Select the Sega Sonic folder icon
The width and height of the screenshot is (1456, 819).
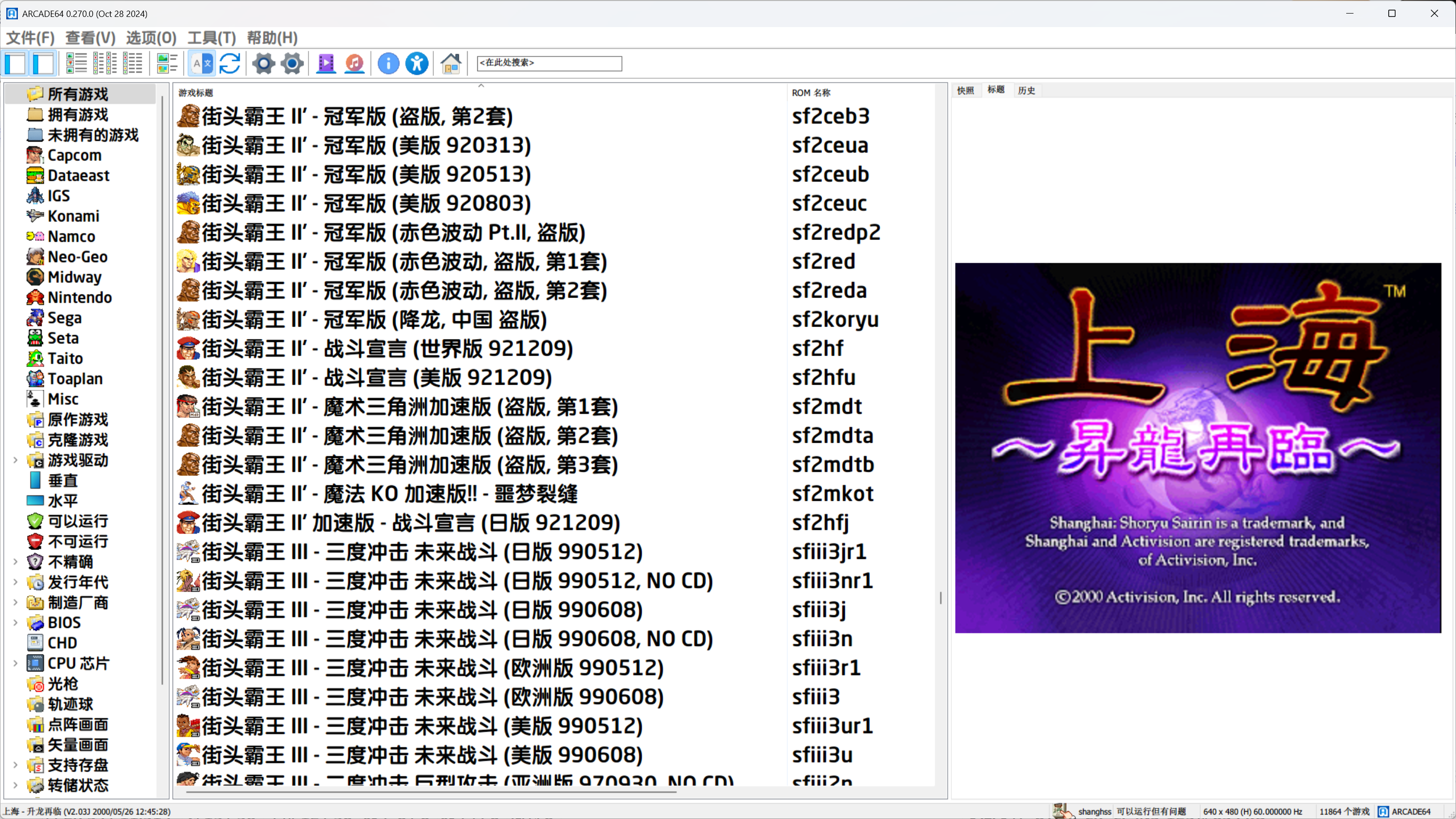click(35, 318)
